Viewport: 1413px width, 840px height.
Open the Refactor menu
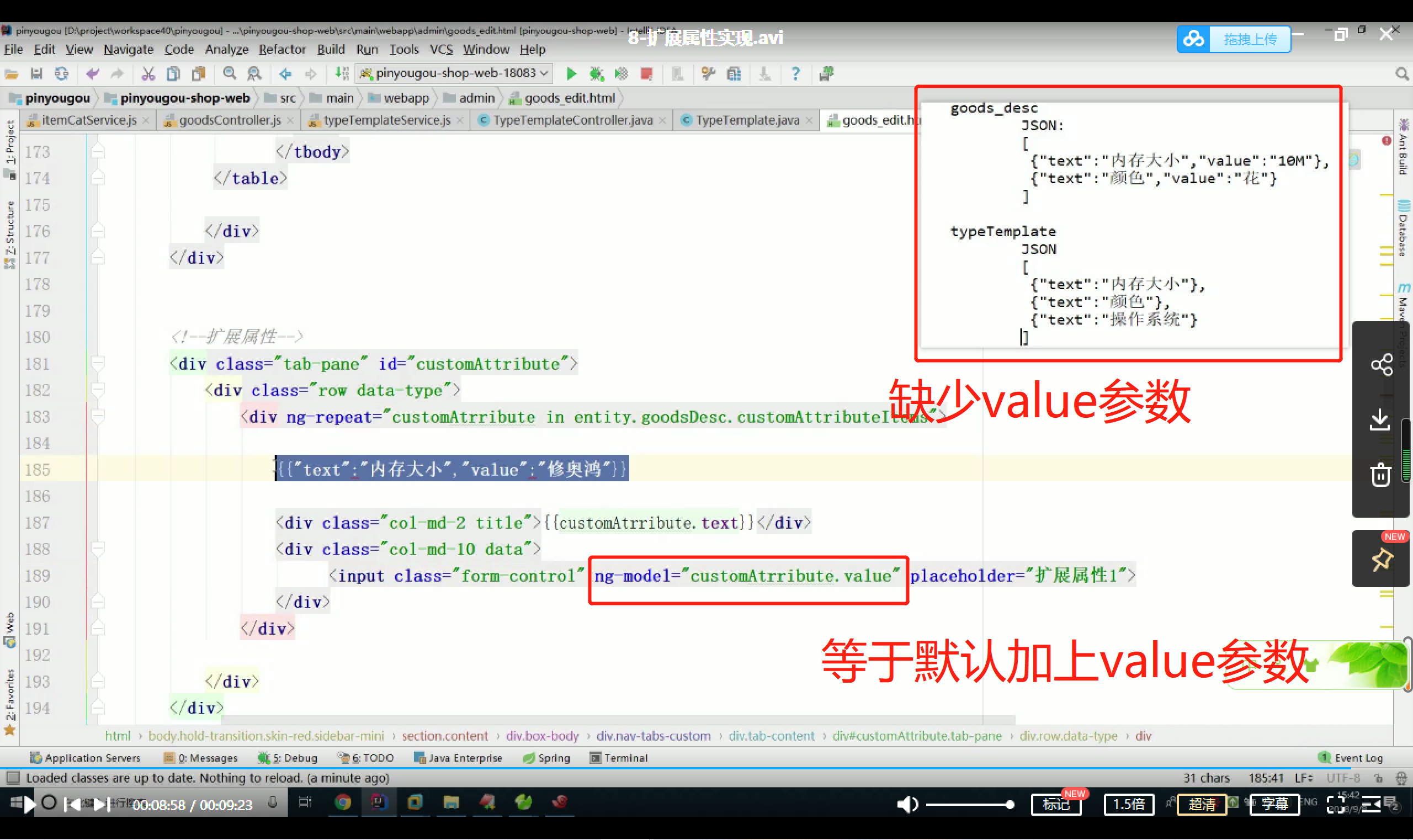coord(282,49)
